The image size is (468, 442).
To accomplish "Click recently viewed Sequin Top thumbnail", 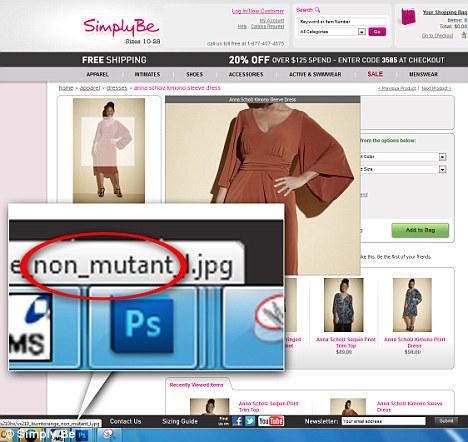I will pyautogui.click(x=209, y=407).
